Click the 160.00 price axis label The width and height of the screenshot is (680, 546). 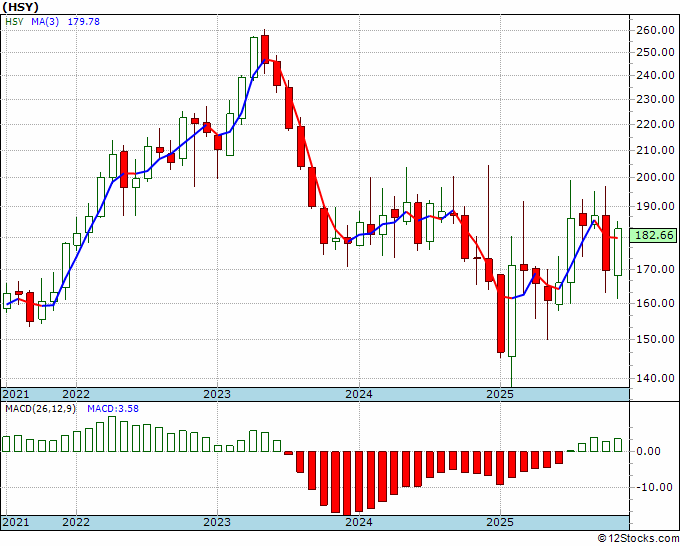tap(655, 303)
